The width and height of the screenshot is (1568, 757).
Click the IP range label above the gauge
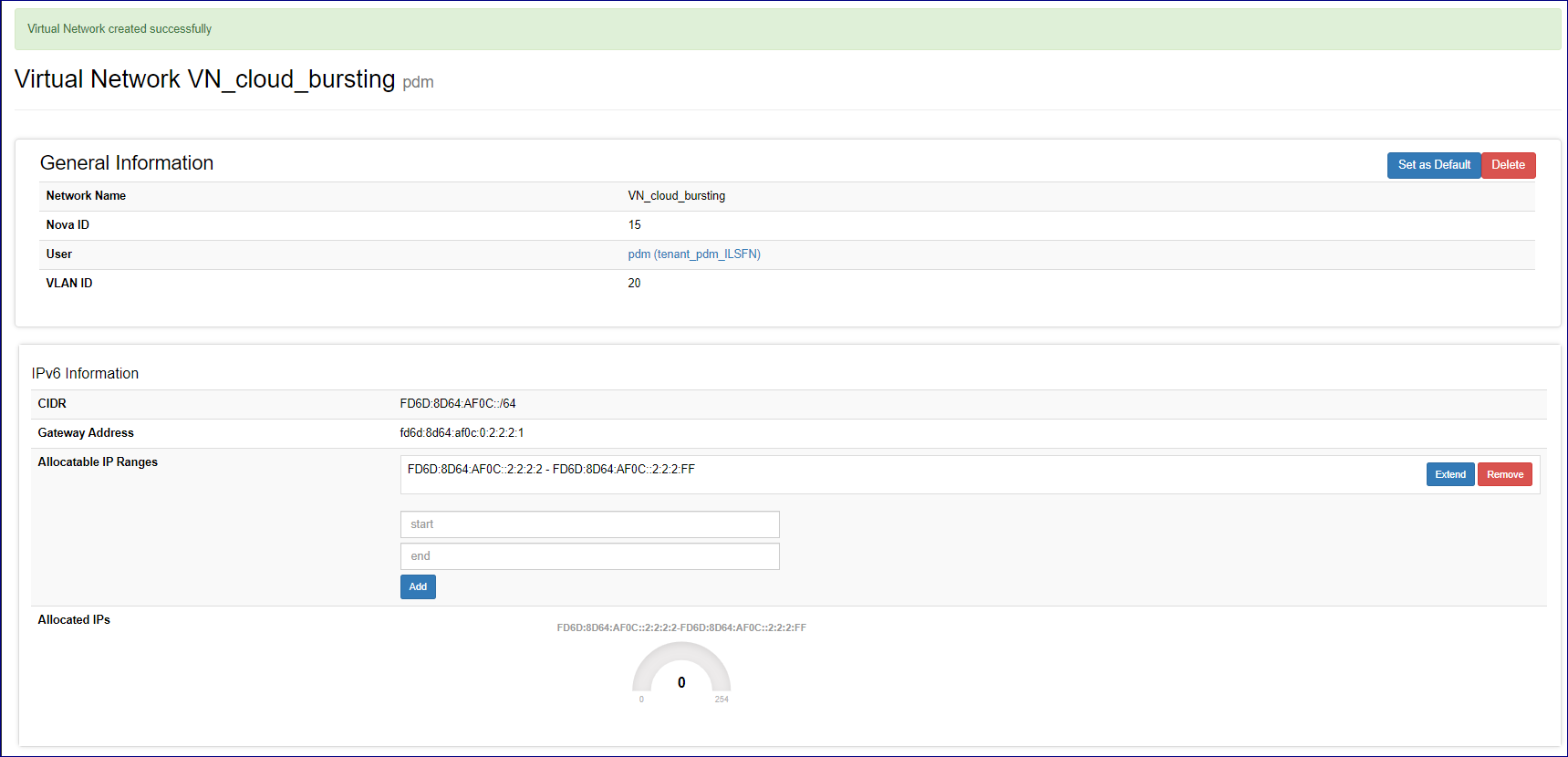[681, 627]
